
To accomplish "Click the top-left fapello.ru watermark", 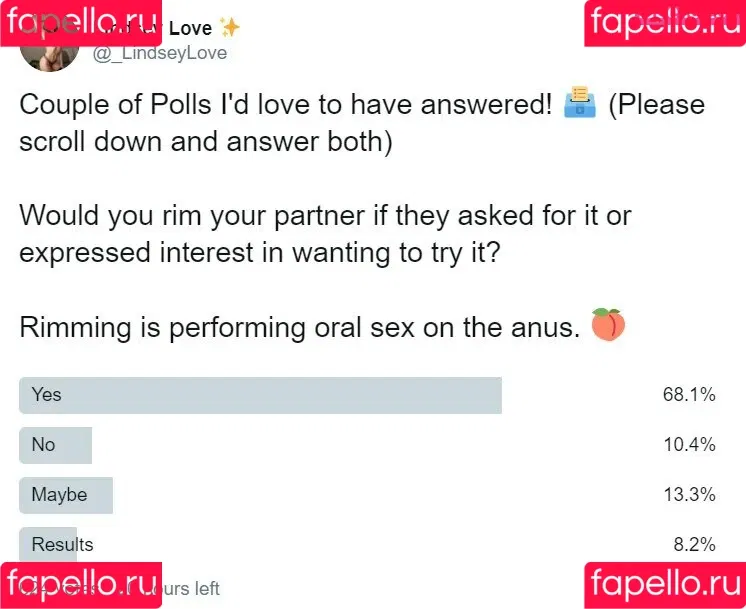I will pyautogui.click(x=81, y=23).
